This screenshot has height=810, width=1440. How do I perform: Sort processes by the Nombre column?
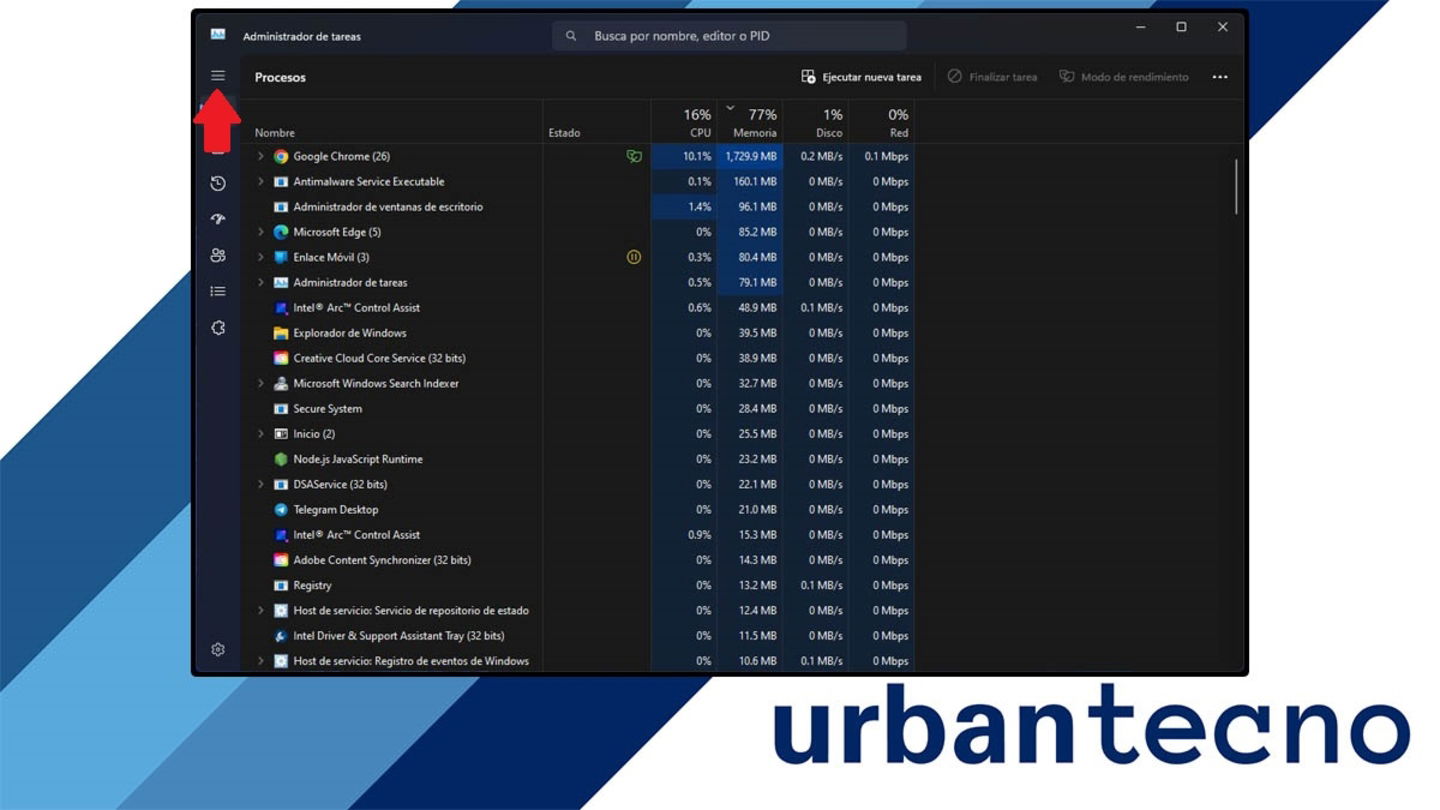pyautogui.click(x=275, y=133)
